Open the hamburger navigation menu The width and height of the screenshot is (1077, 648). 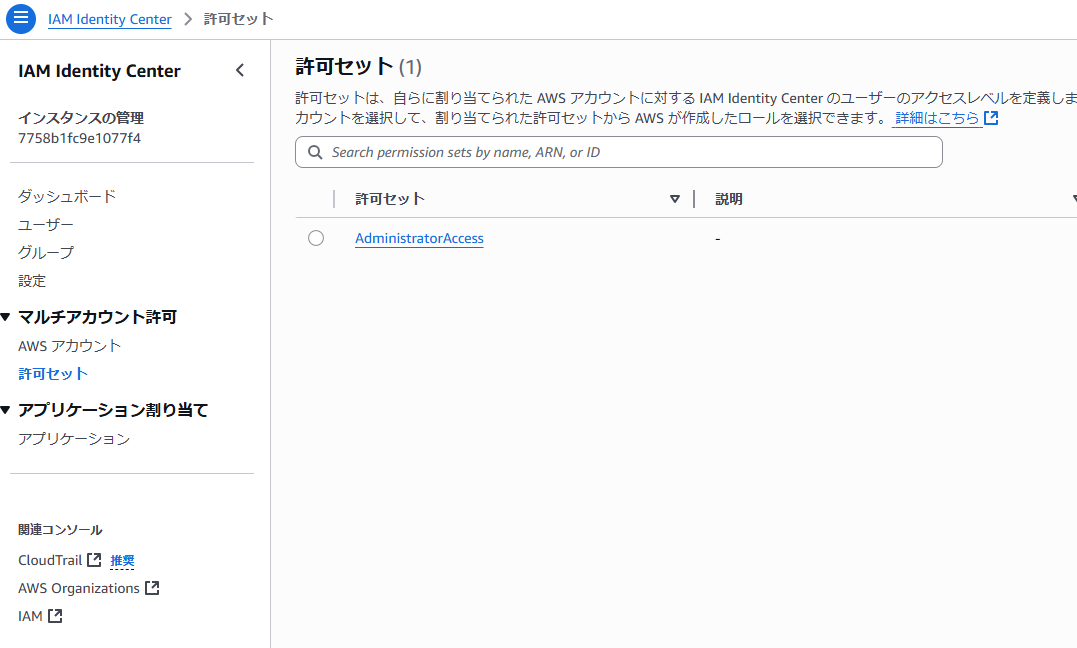click(21, 19)
